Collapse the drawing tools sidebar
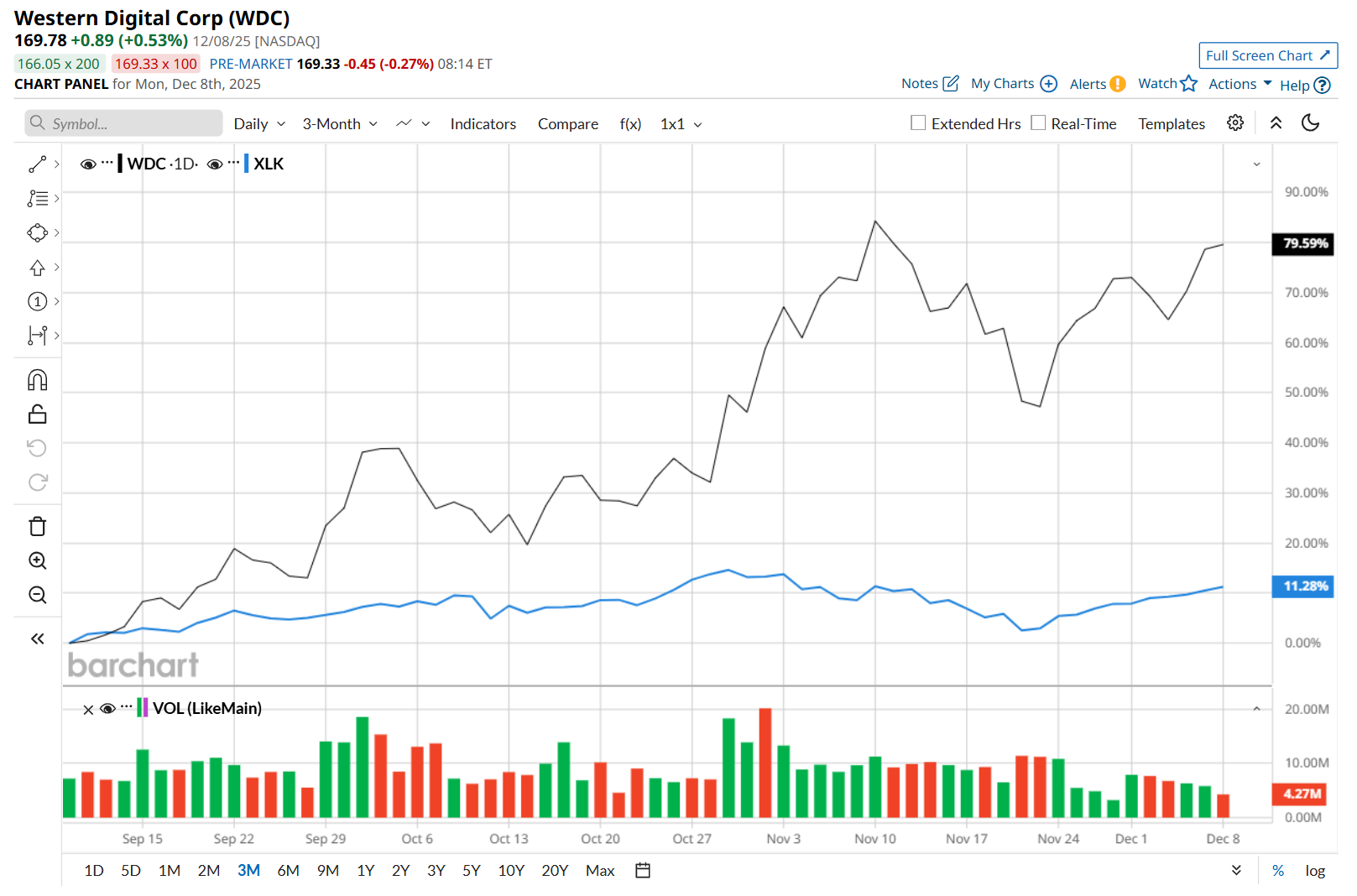 coord(37,639)
